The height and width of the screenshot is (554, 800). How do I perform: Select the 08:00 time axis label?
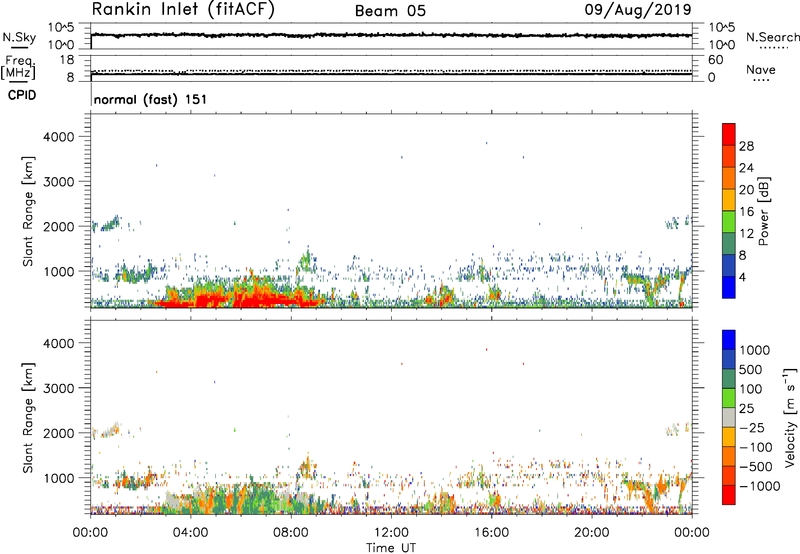pos(291,533)
